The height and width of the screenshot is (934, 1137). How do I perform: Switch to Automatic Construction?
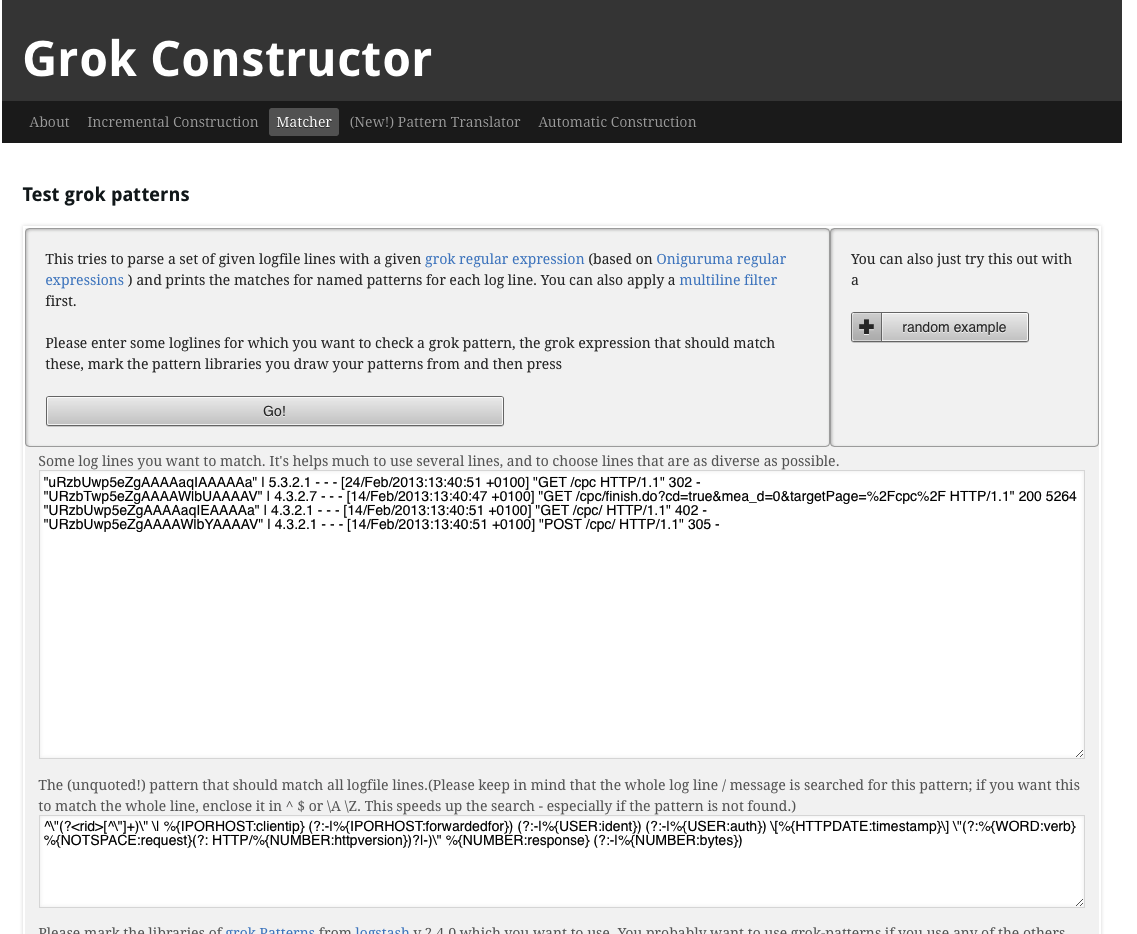click(x=617, y=122)
